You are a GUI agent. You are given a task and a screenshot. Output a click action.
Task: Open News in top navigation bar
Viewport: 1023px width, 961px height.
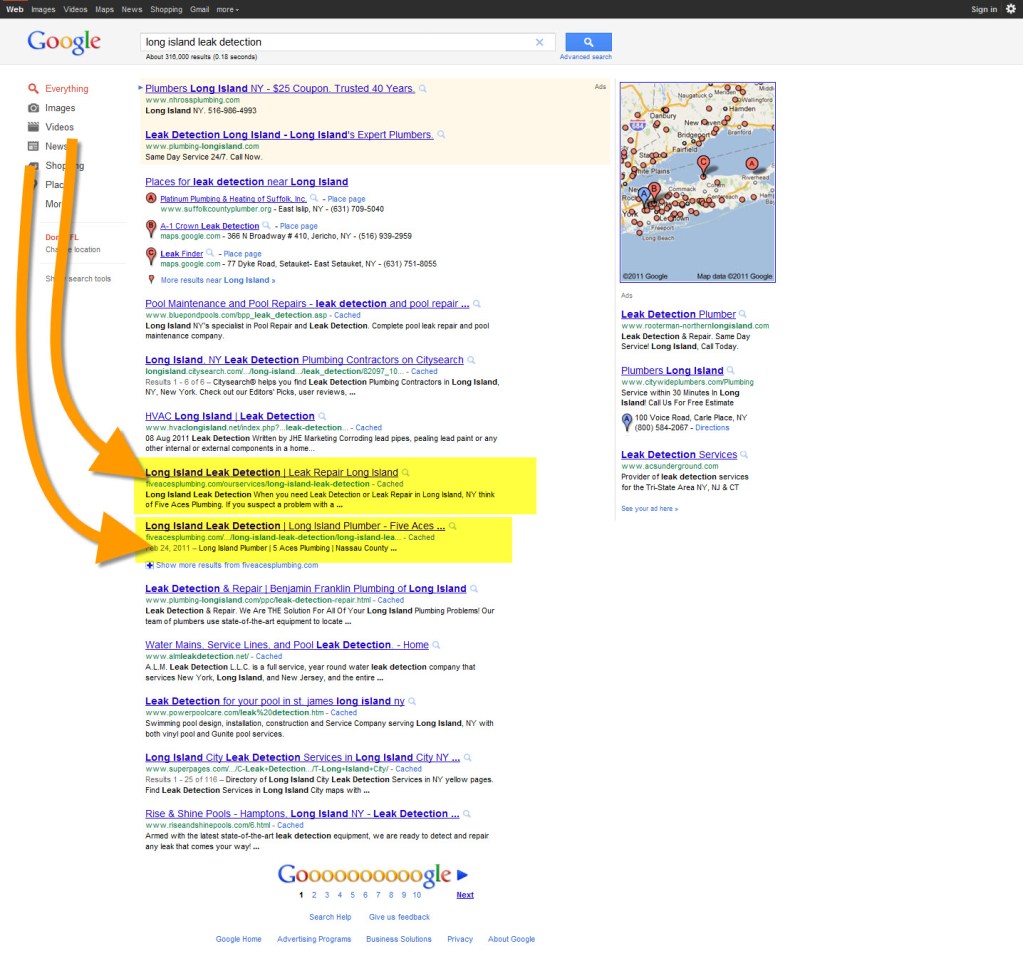point(132,9)
